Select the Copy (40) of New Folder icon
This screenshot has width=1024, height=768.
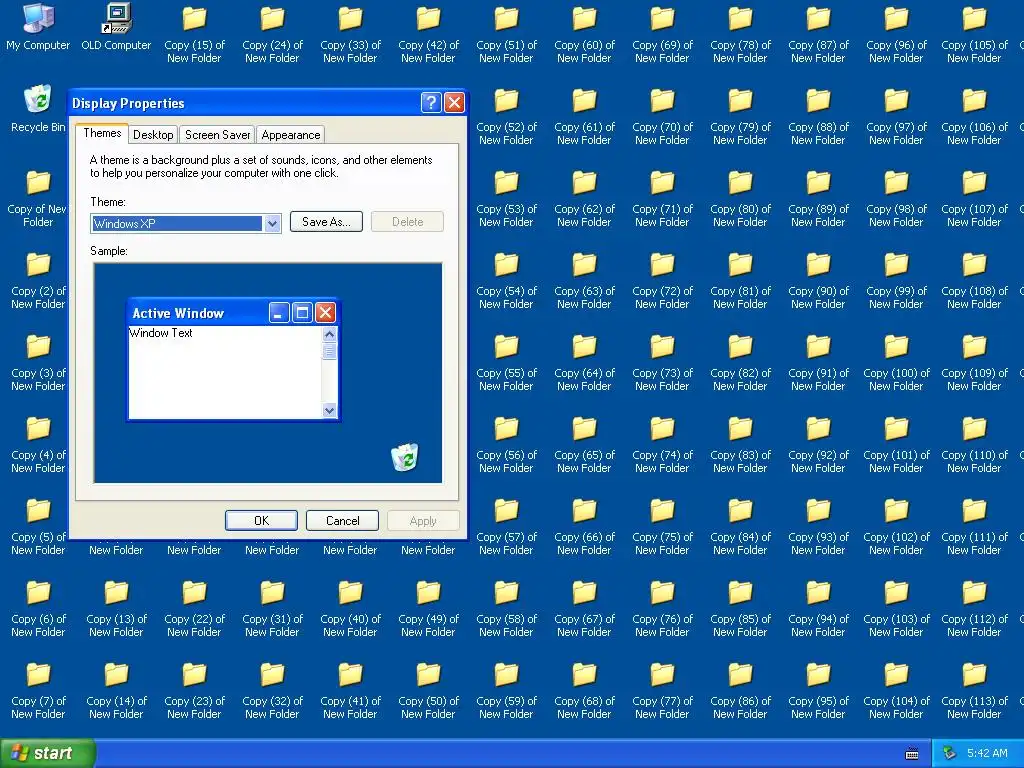(x=350, y=608)
